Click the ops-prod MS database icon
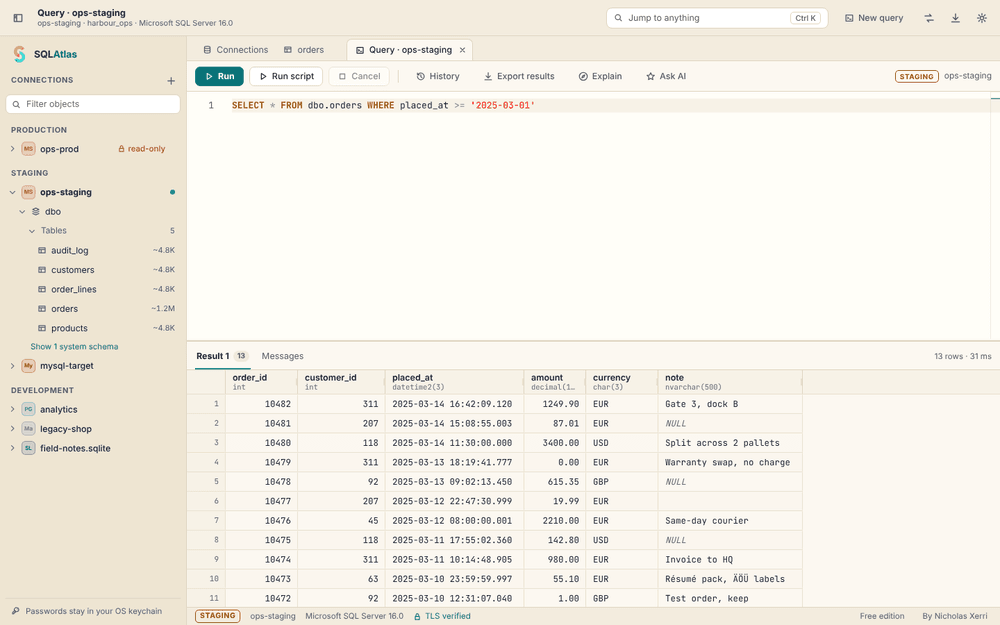Viewport: 1000px width, 625px height. [x=28, y=149]
